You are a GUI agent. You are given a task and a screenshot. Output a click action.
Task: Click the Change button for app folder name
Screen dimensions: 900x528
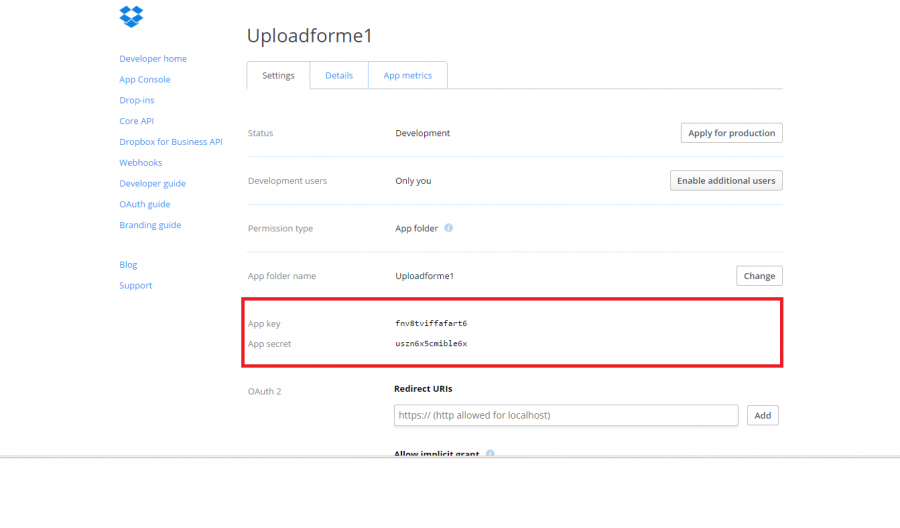[759, 275]
